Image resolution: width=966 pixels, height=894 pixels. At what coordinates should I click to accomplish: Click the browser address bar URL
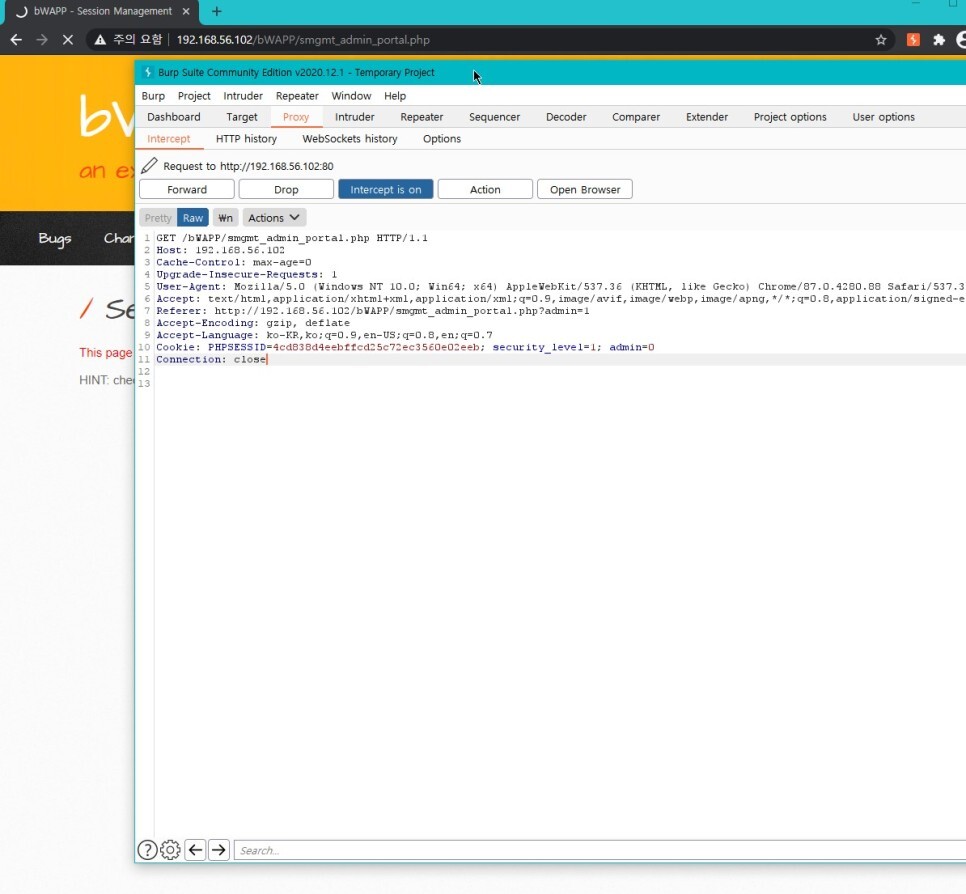coord(303,40)
